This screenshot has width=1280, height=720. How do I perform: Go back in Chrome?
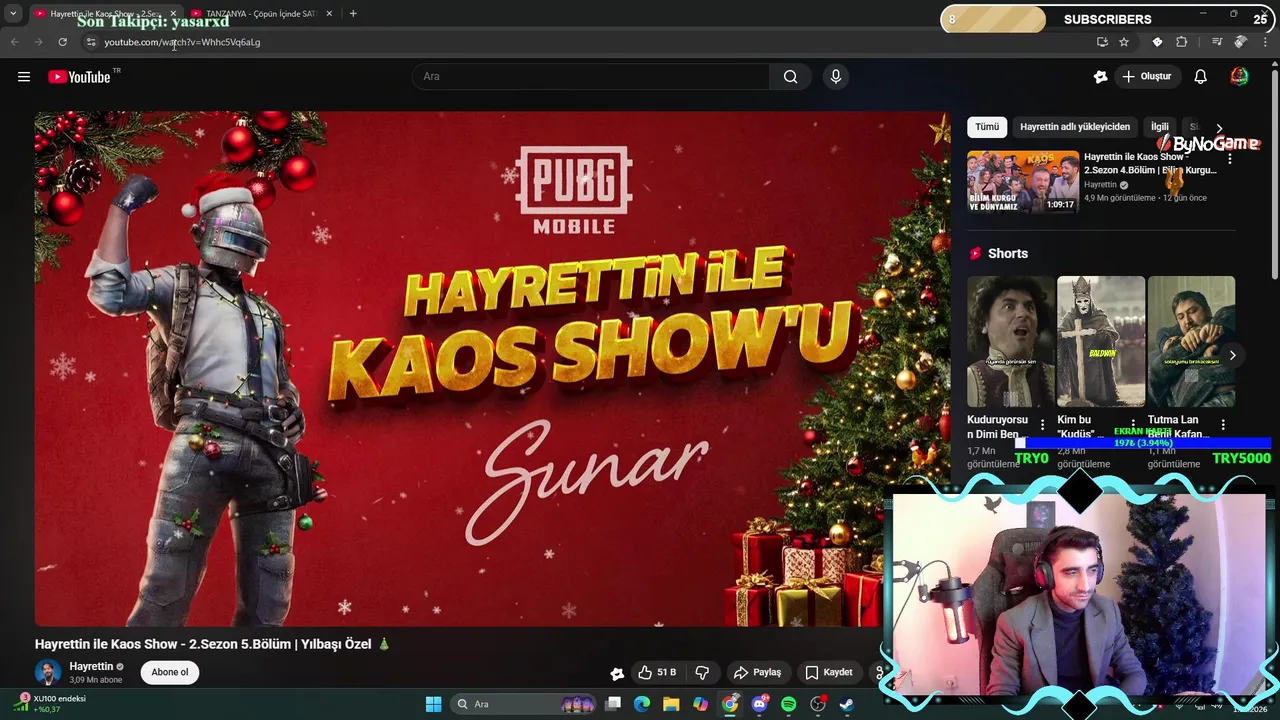[x=14, y=42]
